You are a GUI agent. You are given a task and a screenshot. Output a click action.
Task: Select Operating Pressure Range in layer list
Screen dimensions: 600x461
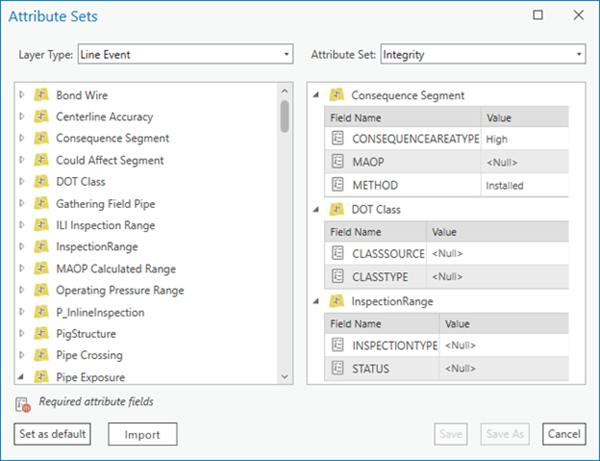(x=119, y=291)
